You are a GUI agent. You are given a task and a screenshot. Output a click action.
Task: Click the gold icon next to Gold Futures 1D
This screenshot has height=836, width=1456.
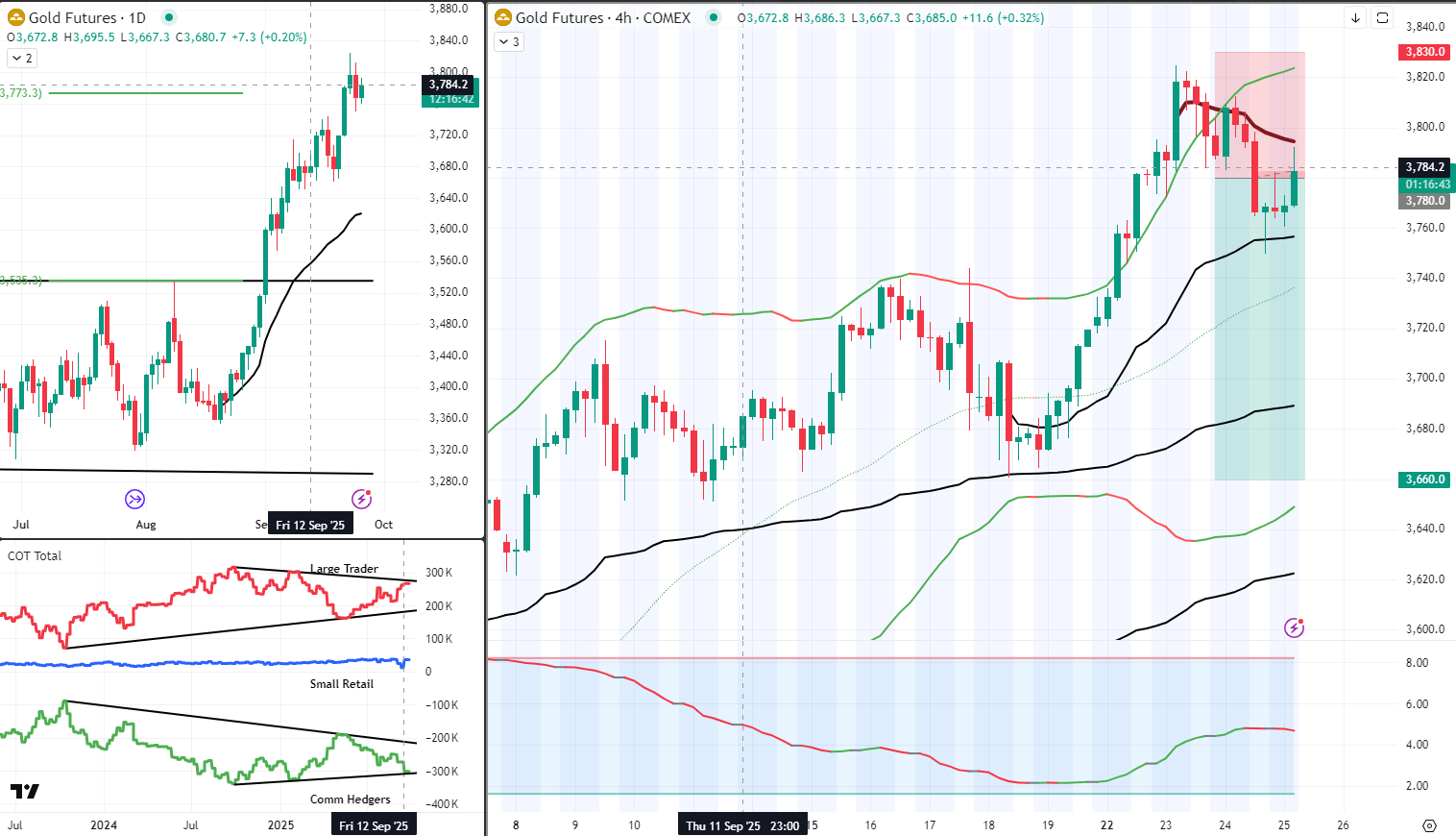coord(16,17)
